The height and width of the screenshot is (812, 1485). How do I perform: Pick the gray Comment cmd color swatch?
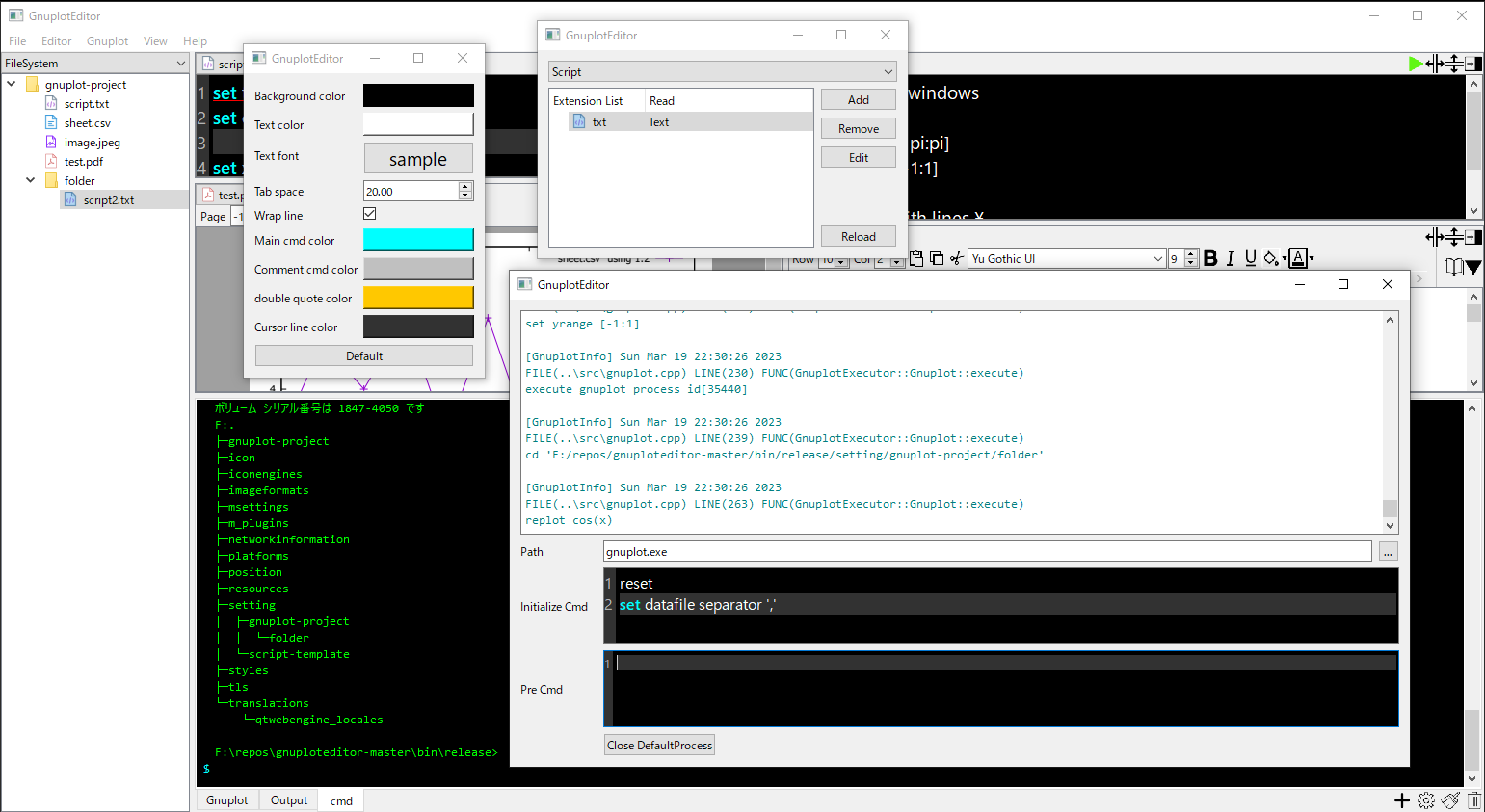[418, 269]
